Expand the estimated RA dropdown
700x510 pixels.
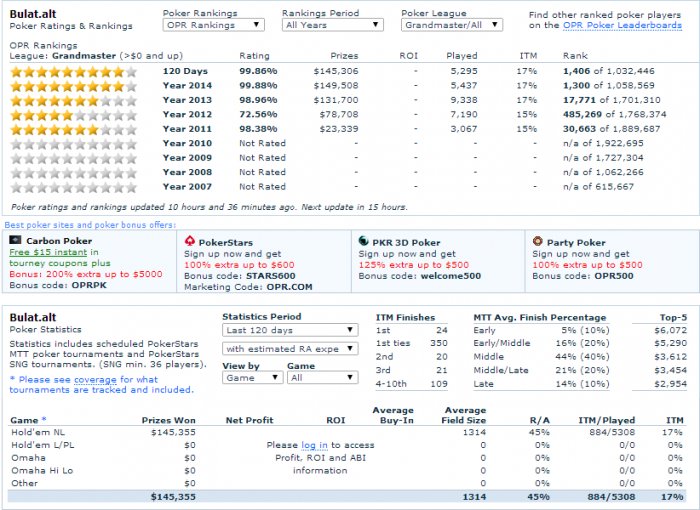(290, 348)
